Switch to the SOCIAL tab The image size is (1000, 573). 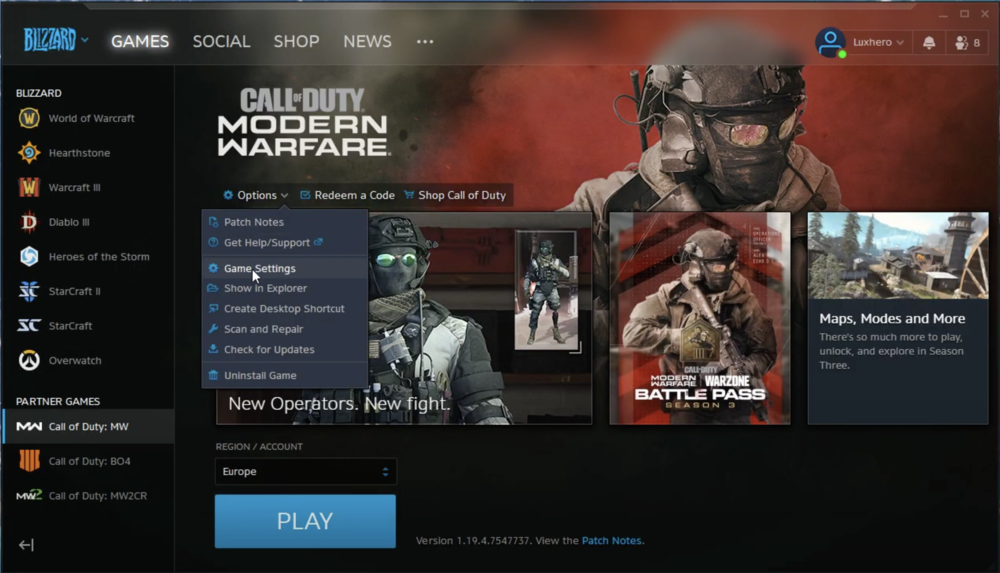pos(221,41)
